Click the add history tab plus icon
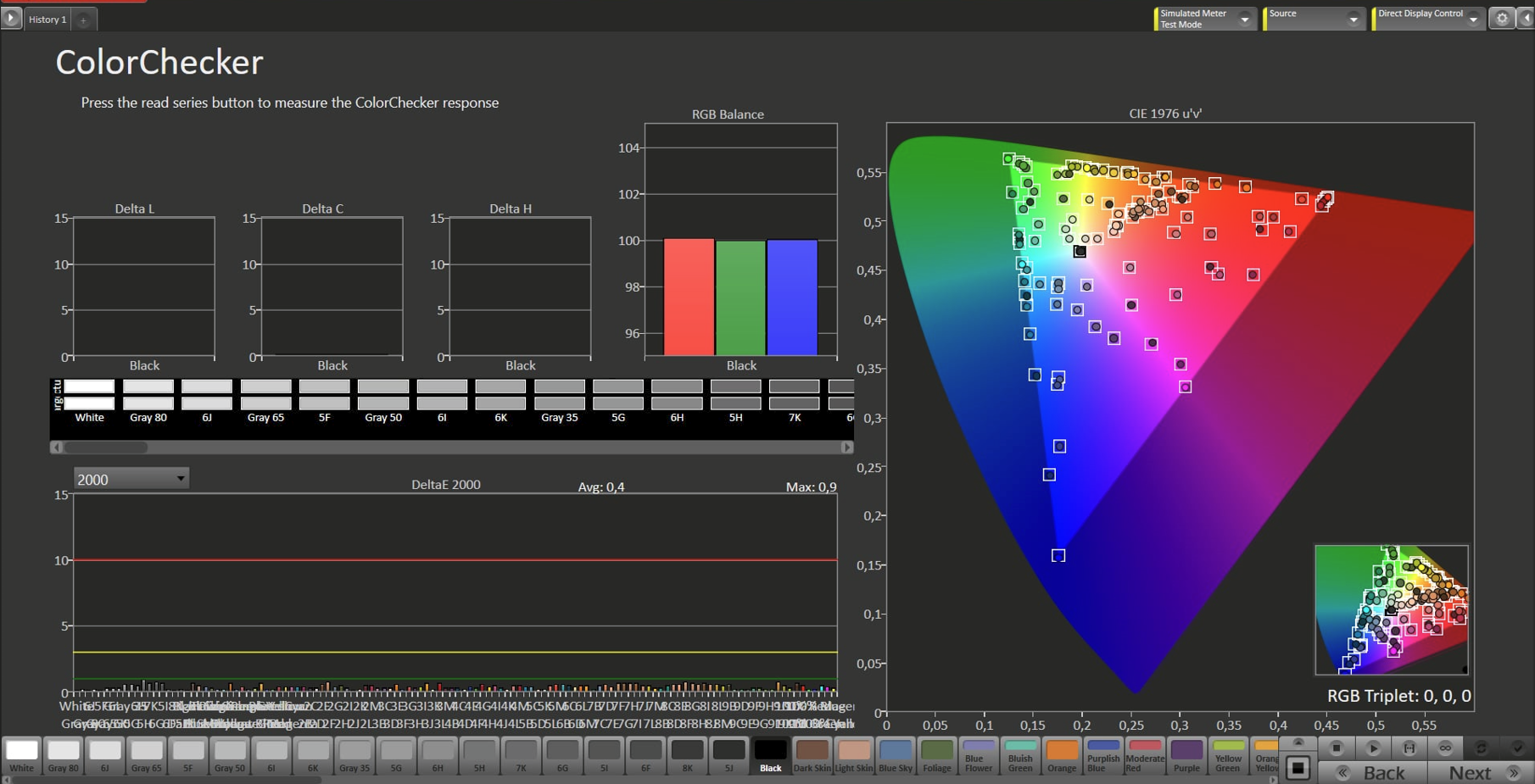 (x=83, y=19)
